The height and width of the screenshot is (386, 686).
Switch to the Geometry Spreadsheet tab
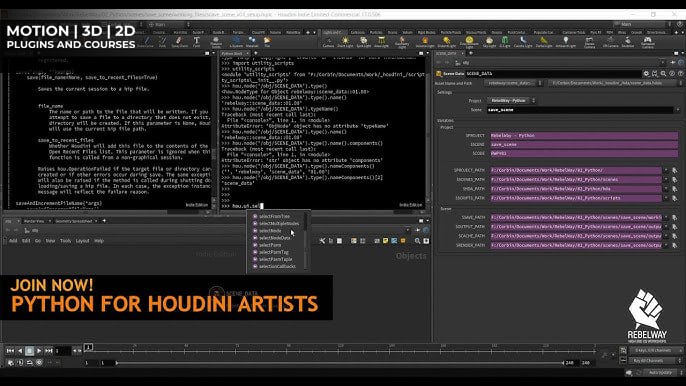click(74, 221)
